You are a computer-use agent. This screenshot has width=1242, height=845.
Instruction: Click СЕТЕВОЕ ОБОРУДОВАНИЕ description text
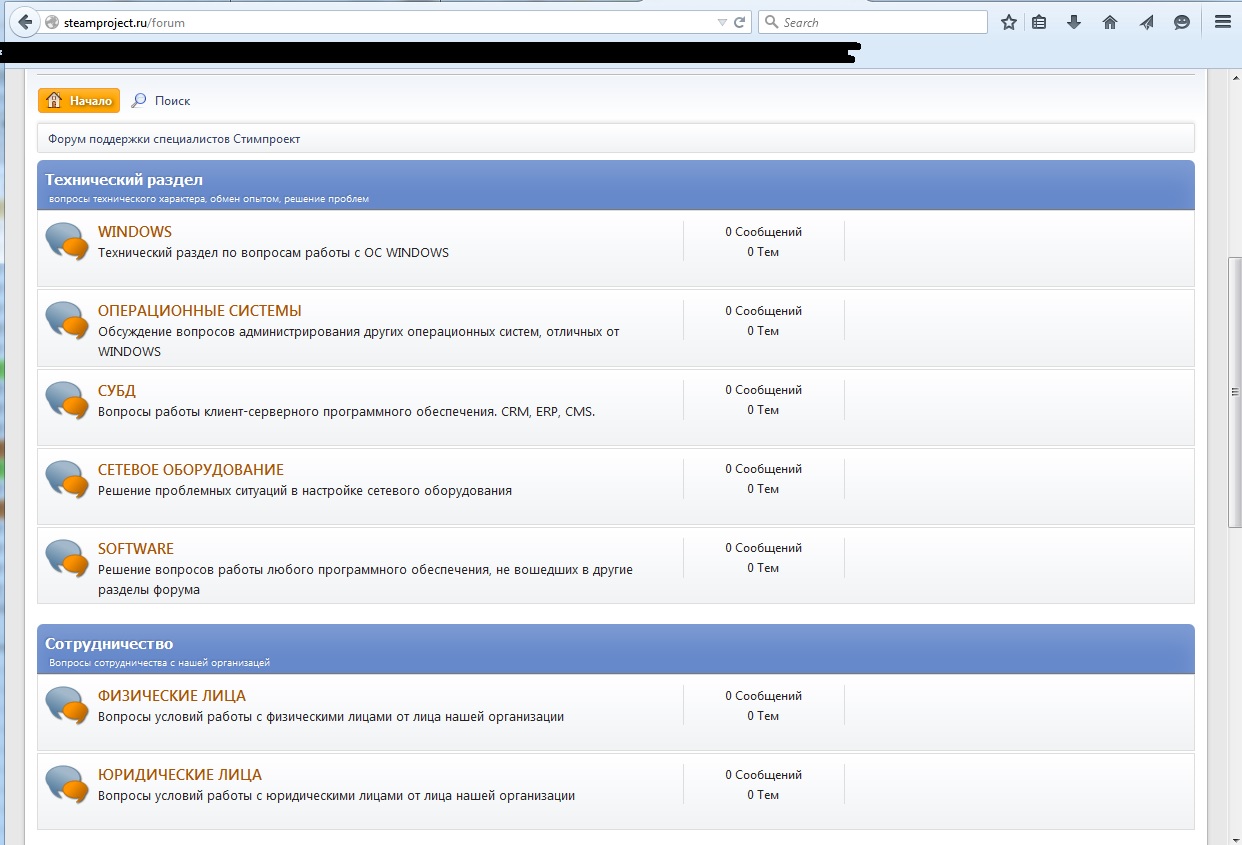tap(305, 491)
